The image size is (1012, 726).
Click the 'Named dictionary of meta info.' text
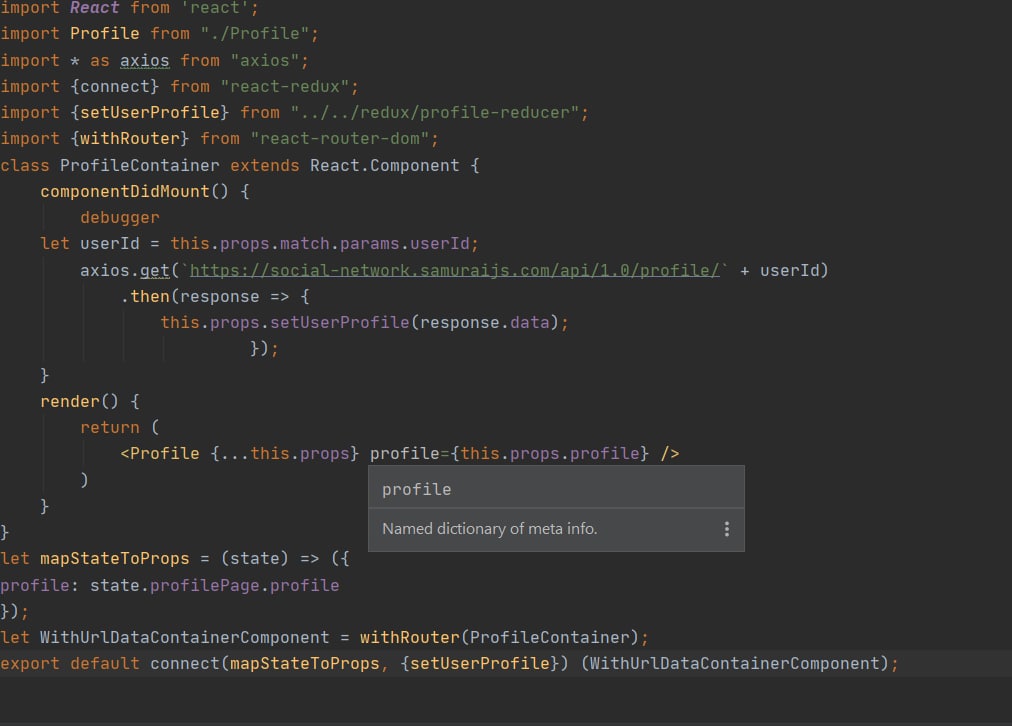point(490,529)
